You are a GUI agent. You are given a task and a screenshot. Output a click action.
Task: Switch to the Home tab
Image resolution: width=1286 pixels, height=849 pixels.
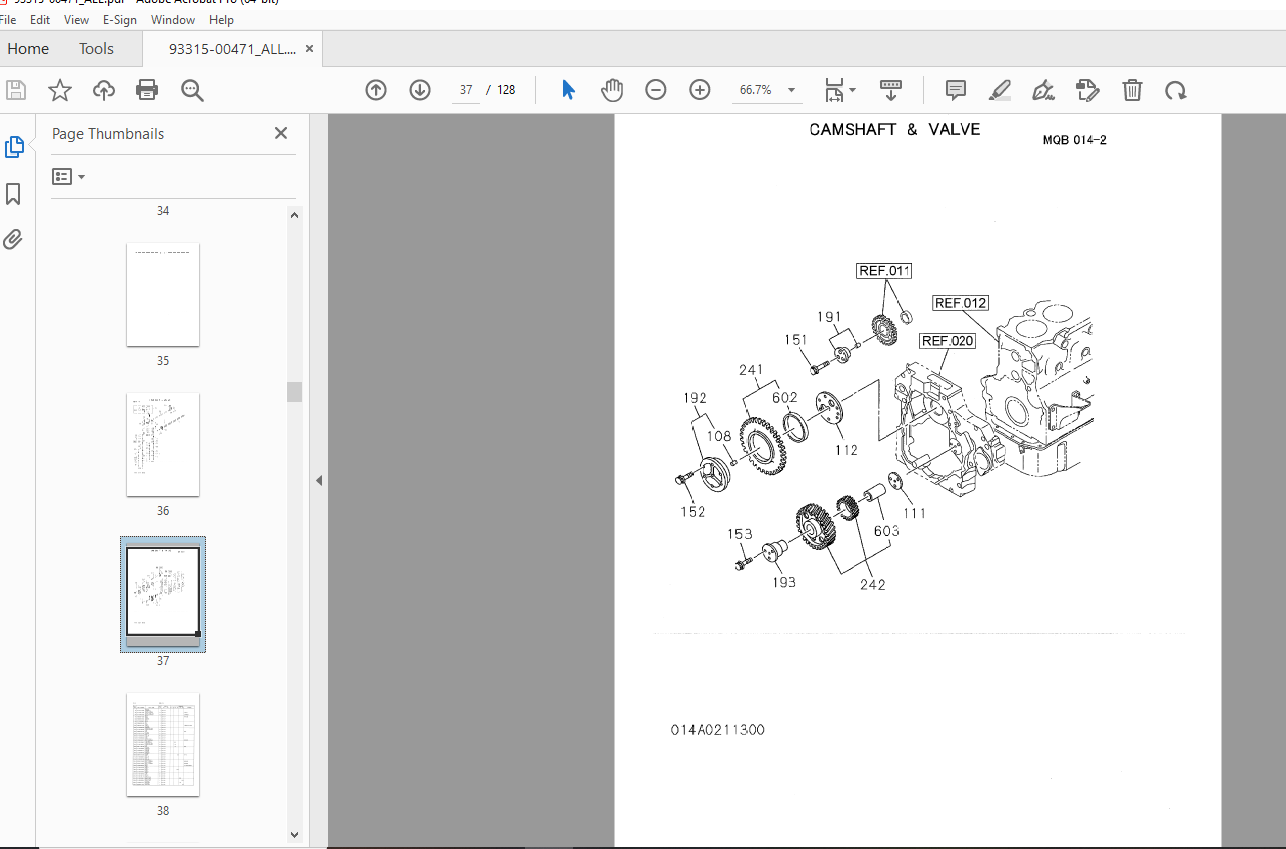28,48
